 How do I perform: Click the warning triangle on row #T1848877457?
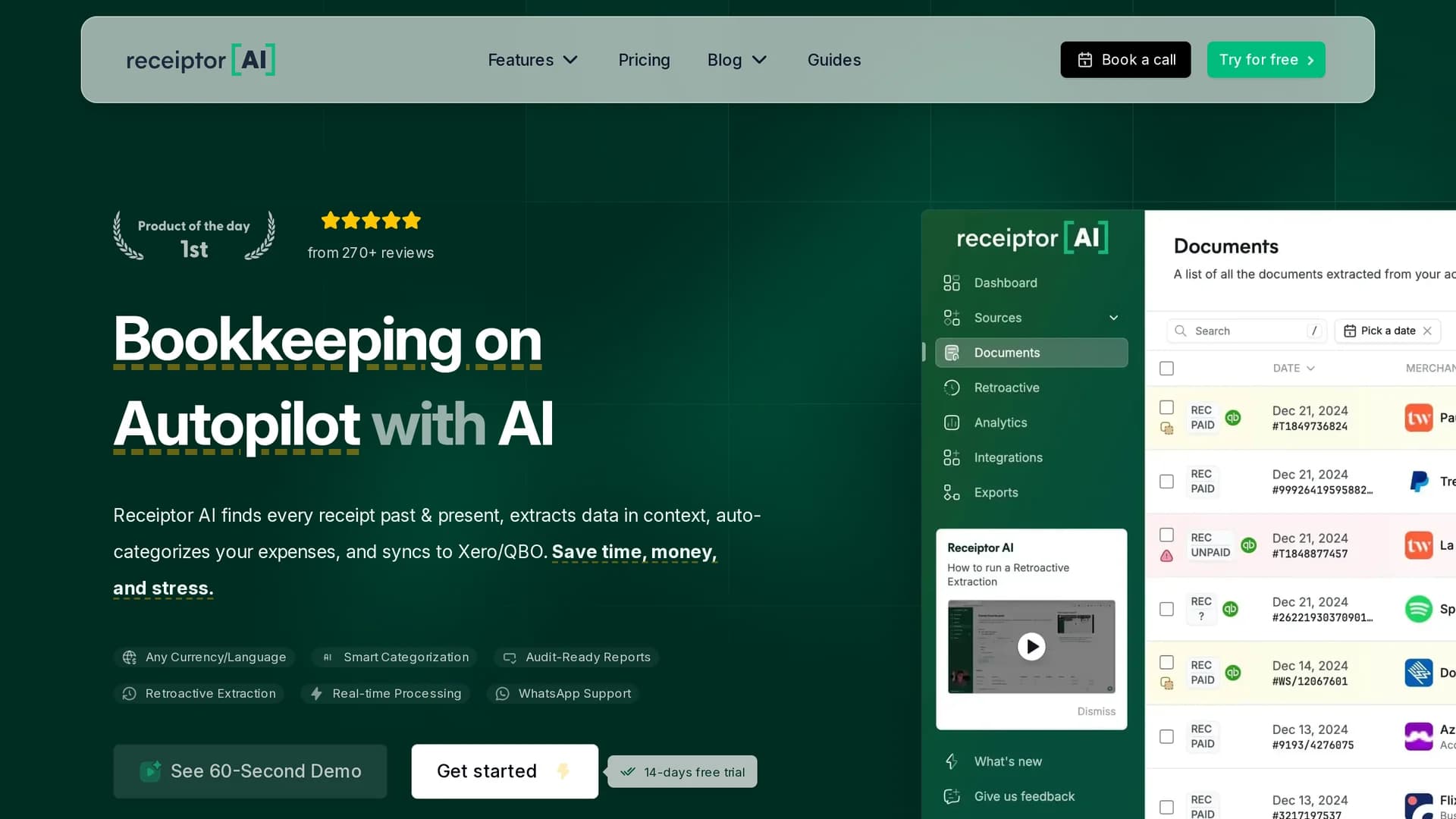[1166, 556]
